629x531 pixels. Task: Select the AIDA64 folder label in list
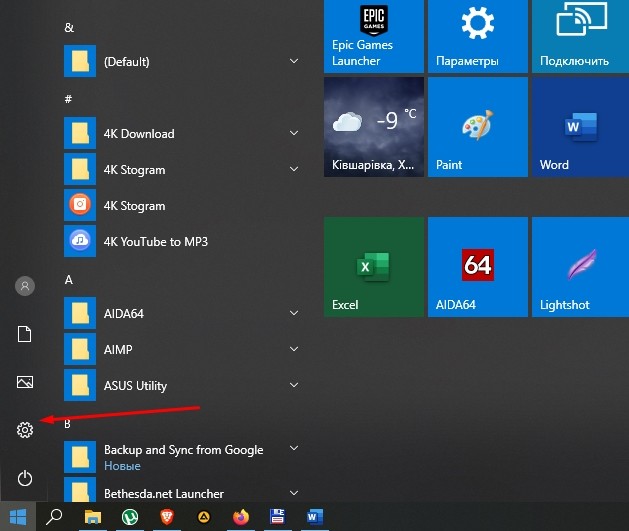tap(124, 314)
